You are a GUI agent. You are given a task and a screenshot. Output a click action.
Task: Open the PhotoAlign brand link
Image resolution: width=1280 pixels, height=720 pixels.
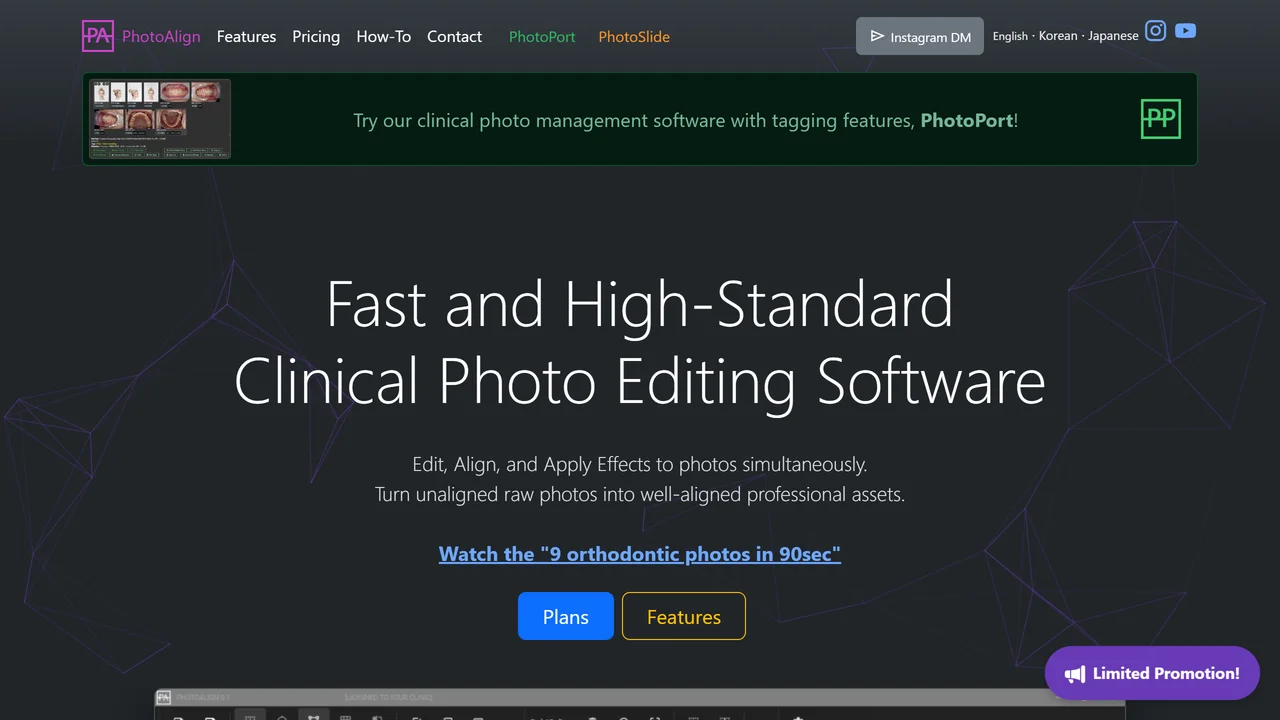161,36
